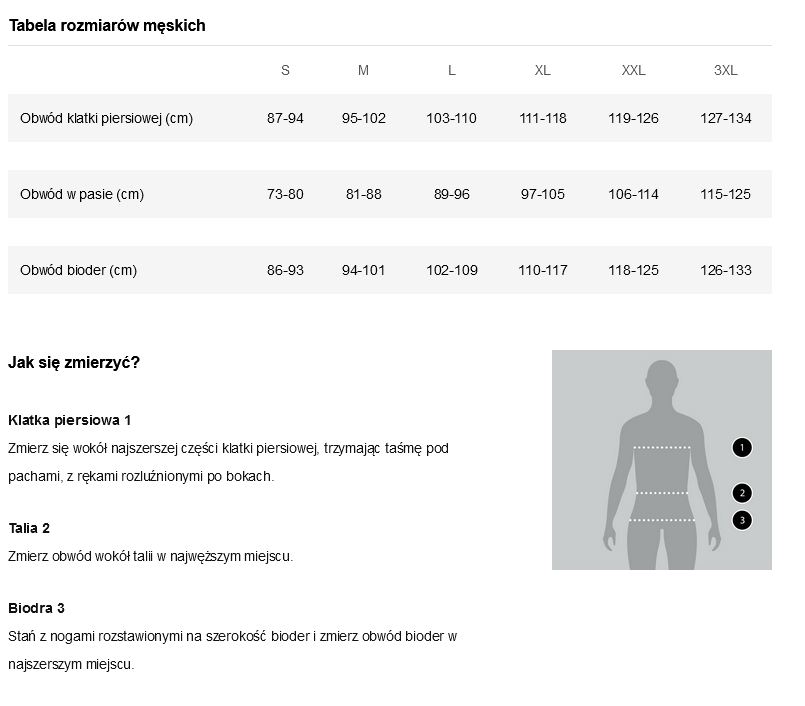
Task: Click the Biodra 3 subheading
Action: point(36,608)
